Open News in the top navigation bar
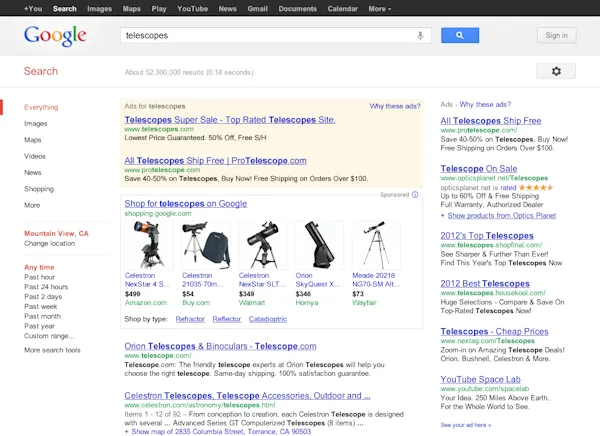600x436 pixels. [x=228, y=8]
